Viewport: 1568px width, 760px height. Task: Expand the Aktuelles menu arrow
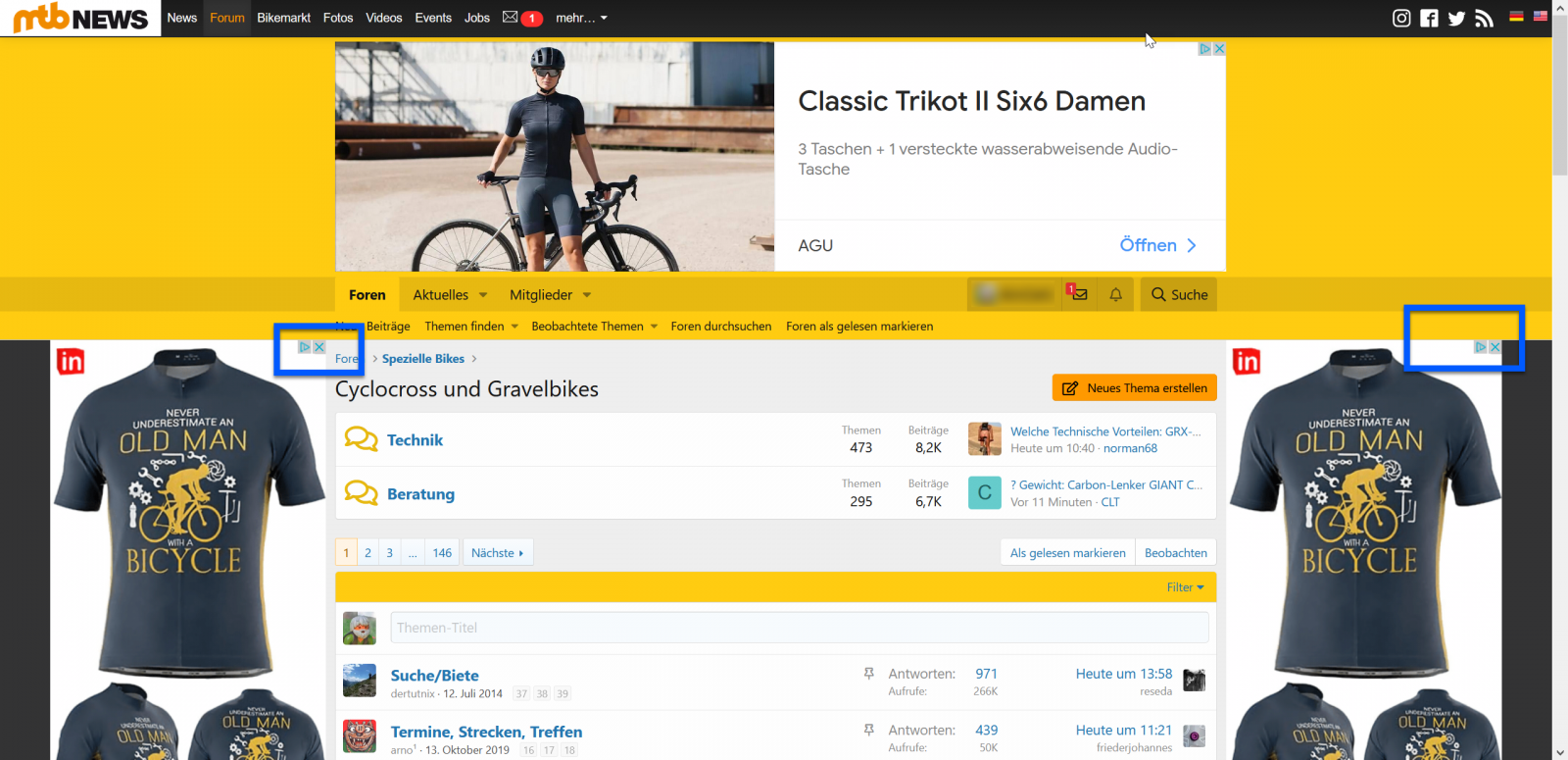click(483, 295)
